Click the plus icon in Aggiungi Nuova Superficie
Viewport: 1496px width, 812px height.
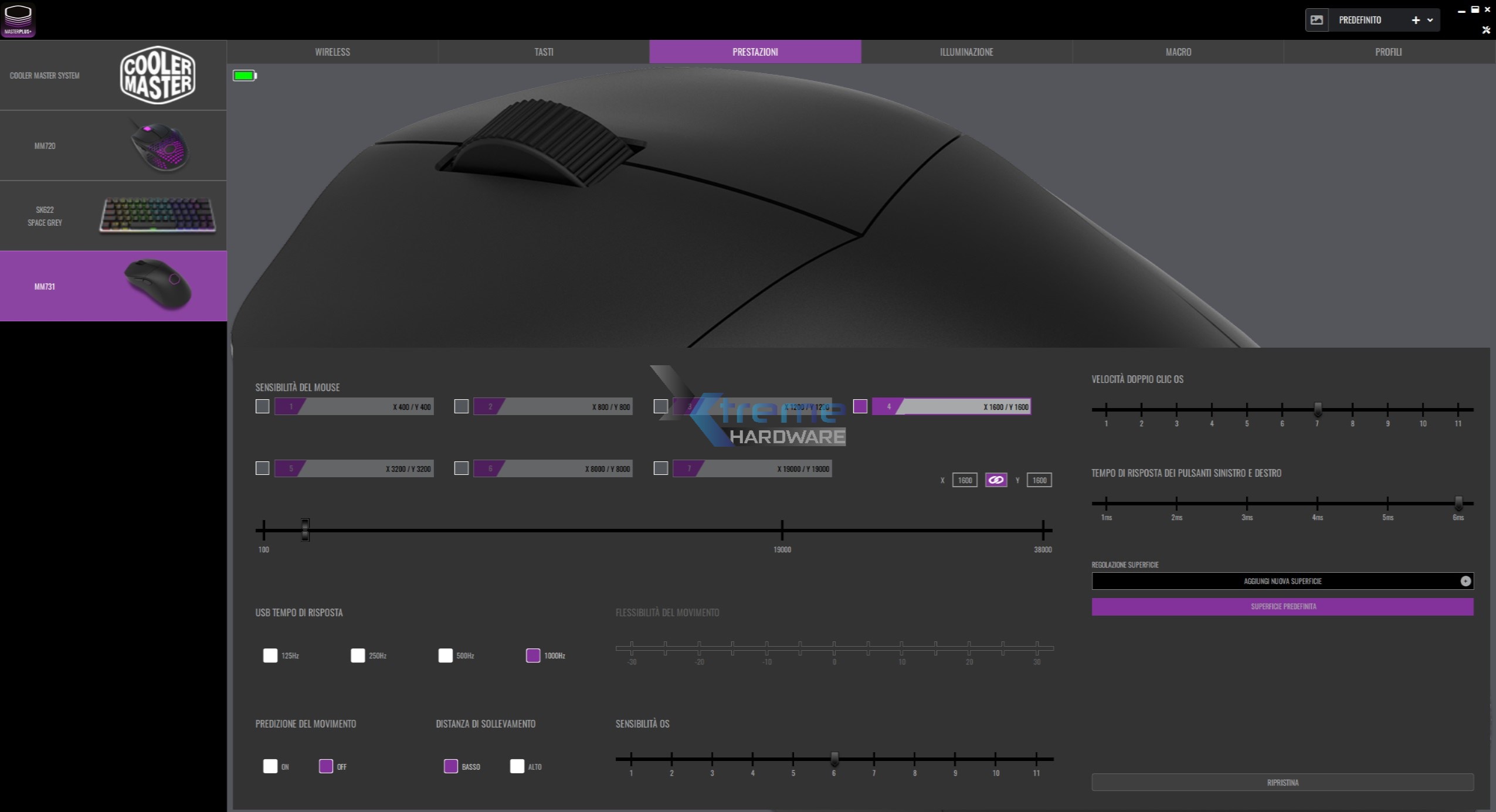coord(1466,581)
